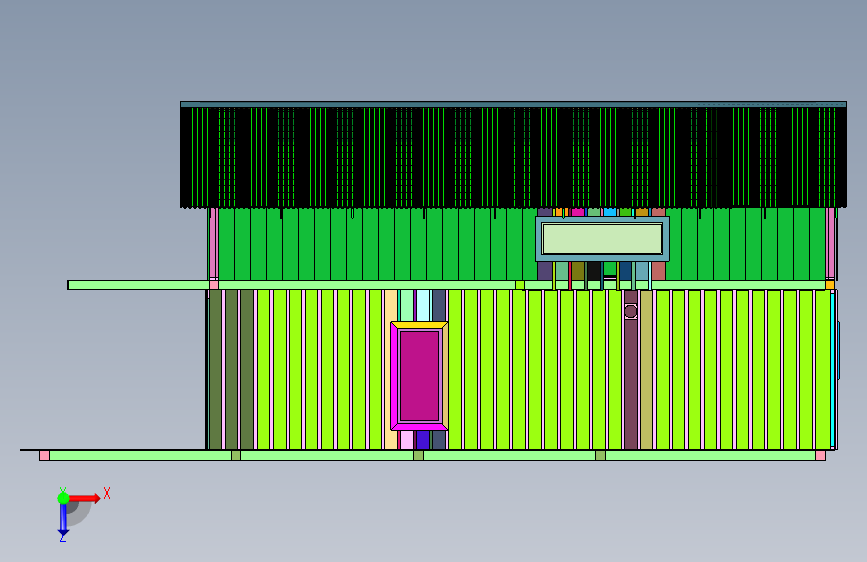This screenshot has width=867, height=562.
Task: Select the khaki column beside the maroon column
Action: point(646,370)
